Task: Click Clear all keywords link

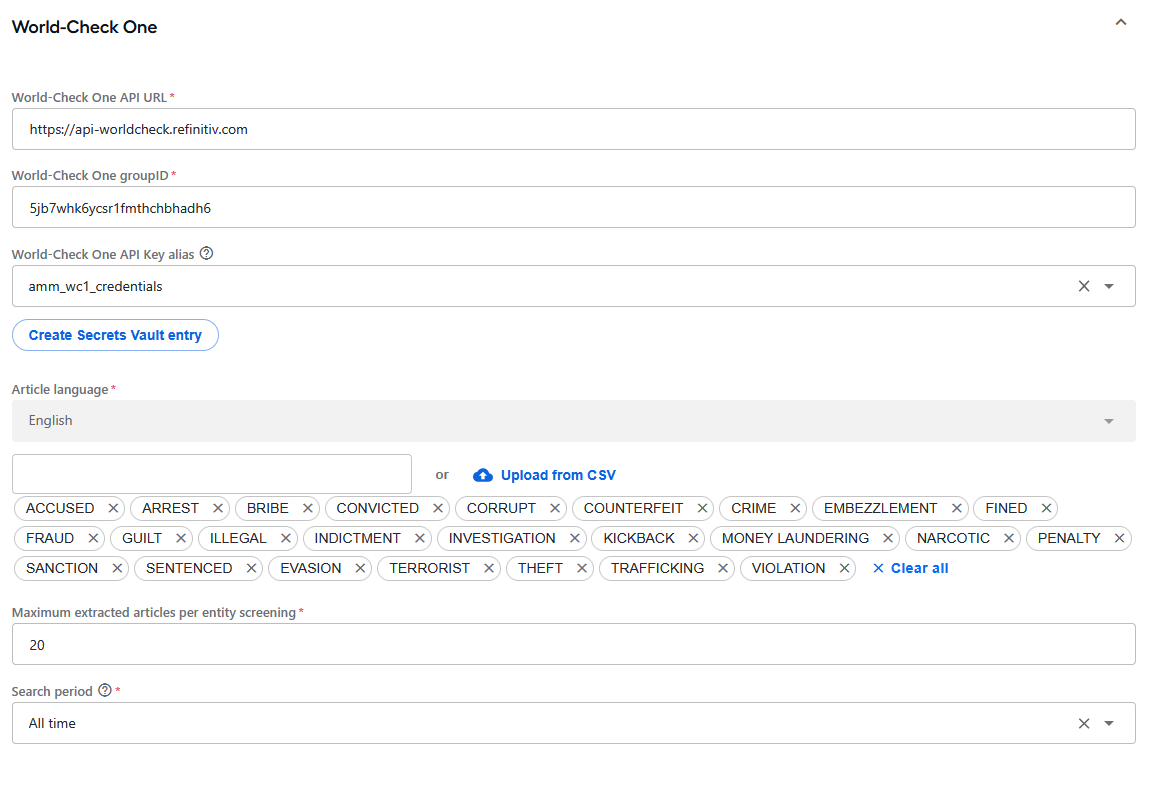Action: coord(910,568)
